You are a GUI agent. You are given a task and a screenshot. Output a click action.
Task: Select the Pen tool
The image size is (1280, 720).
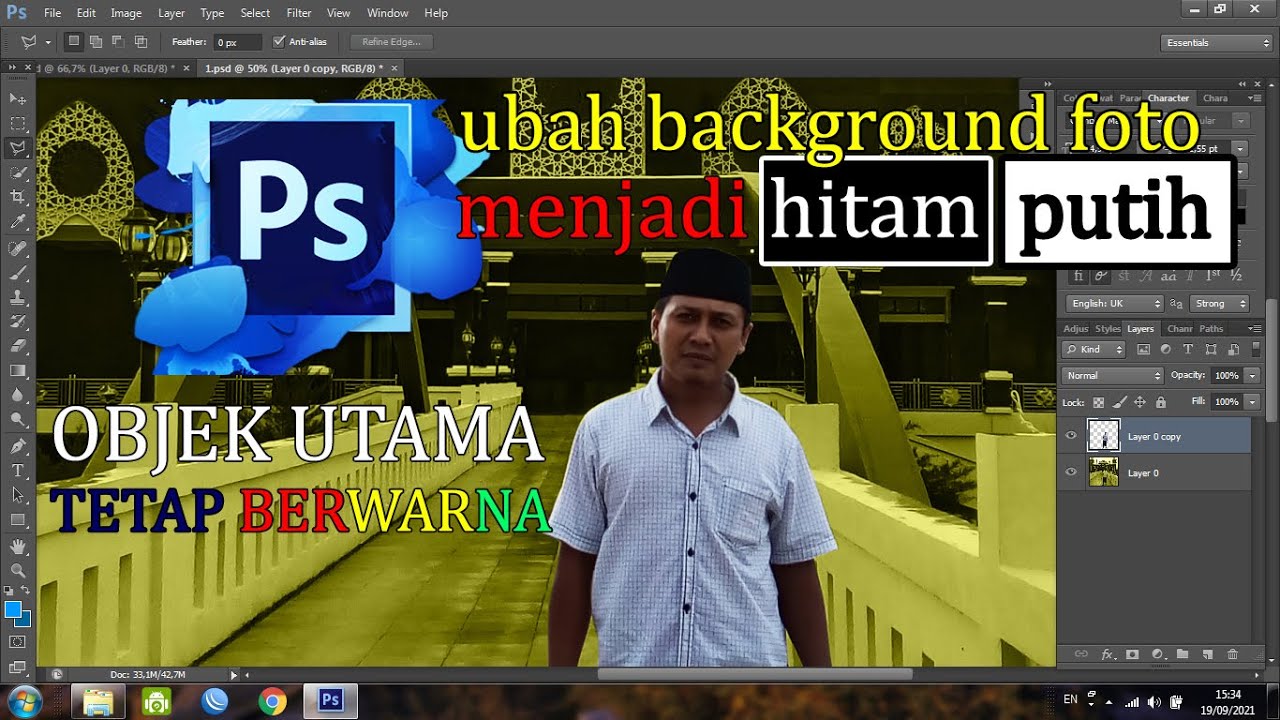click(18, 446)
